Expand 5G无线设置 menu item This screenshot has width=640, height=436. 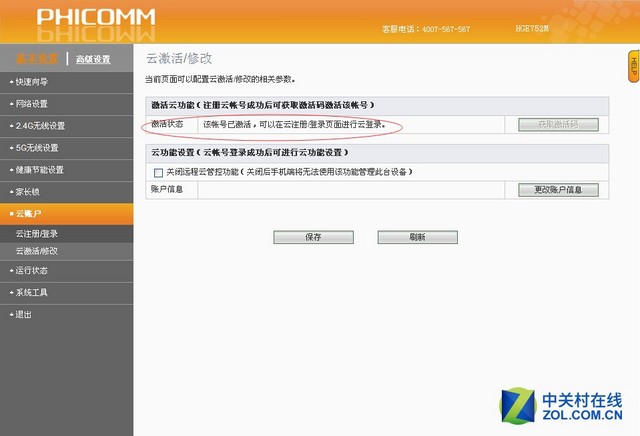(x=67, y=148)
